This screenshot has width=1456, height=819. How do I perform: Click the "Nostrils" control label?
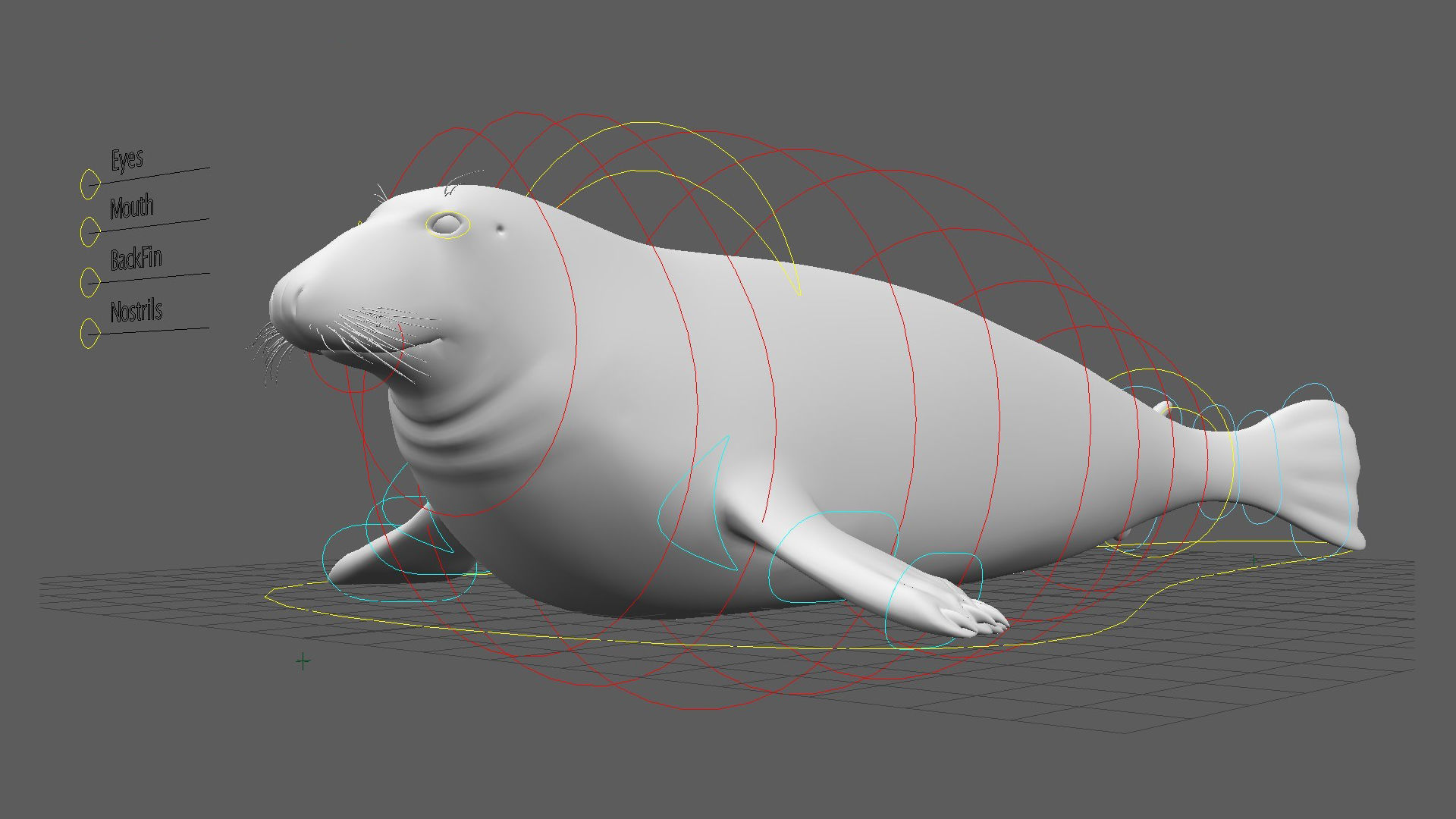point(136,311)
